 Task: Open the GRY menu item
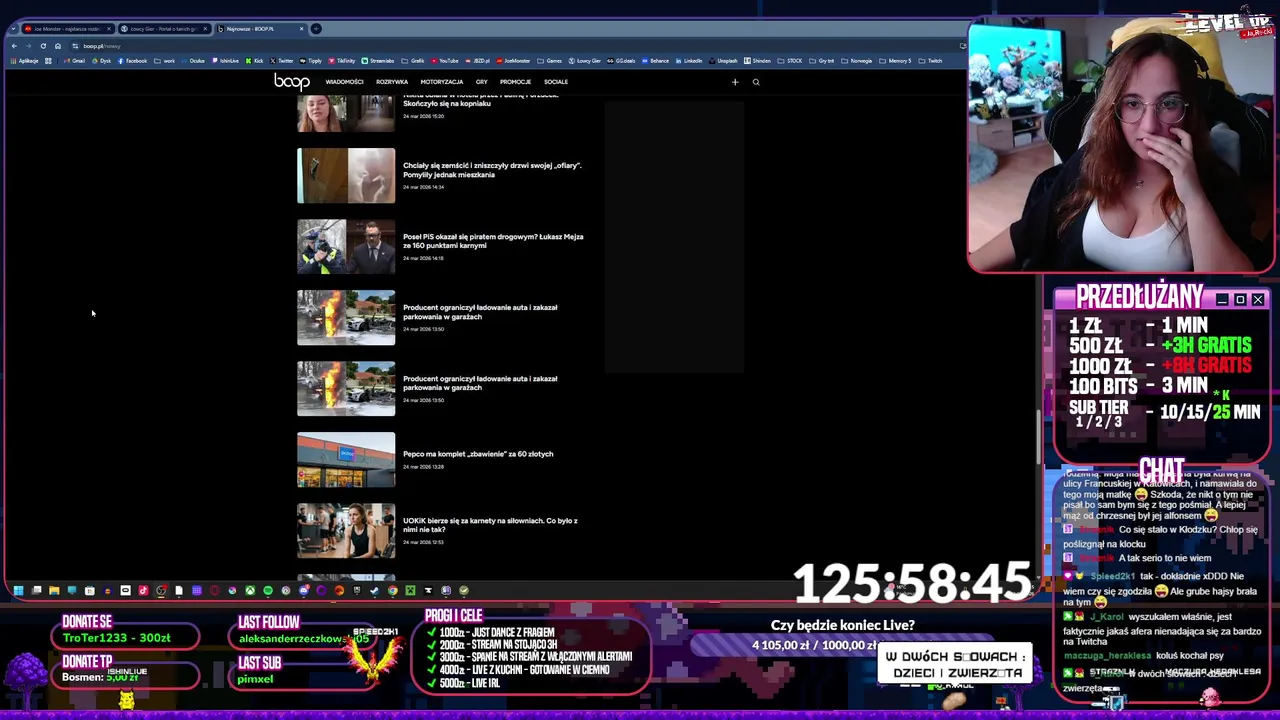[482, 82]
